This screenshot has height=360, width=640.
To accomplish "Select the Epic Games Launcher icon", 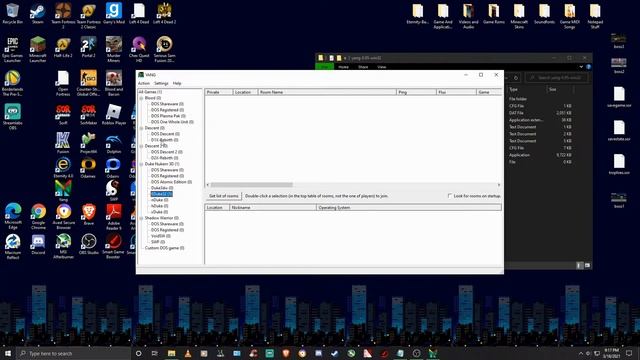I will pyautogui.click(x=13, y=50).
